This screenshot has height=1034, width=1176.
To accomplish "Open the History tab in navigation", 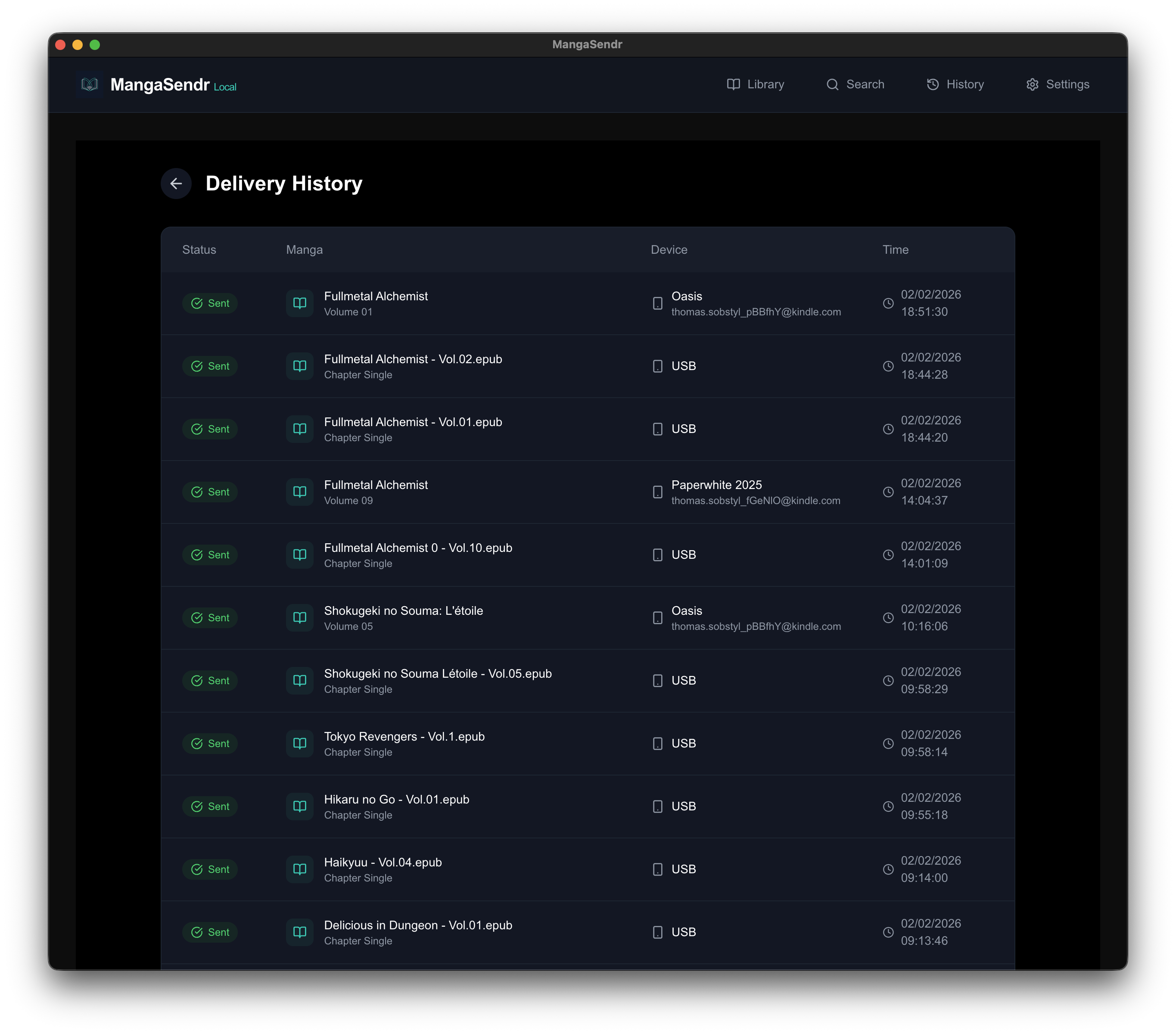I will [955, 84].
